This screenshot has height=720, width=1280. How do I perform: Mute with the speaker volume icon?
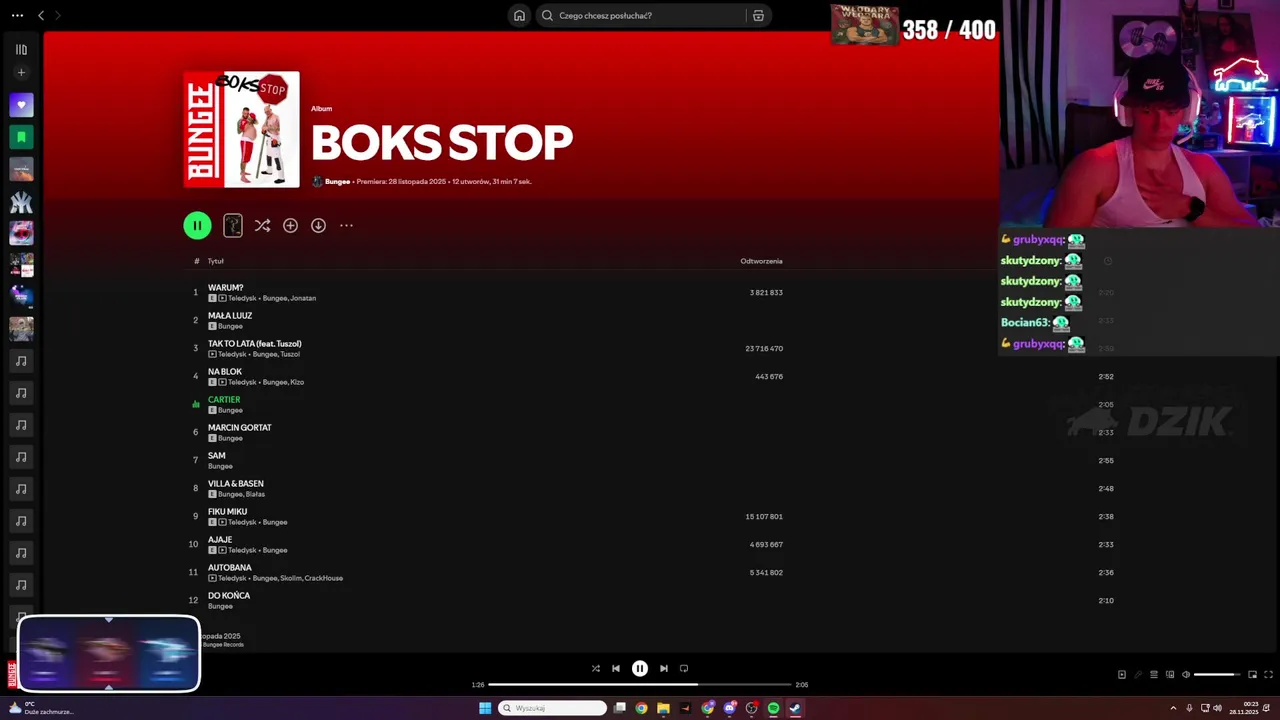[1186, 675]
